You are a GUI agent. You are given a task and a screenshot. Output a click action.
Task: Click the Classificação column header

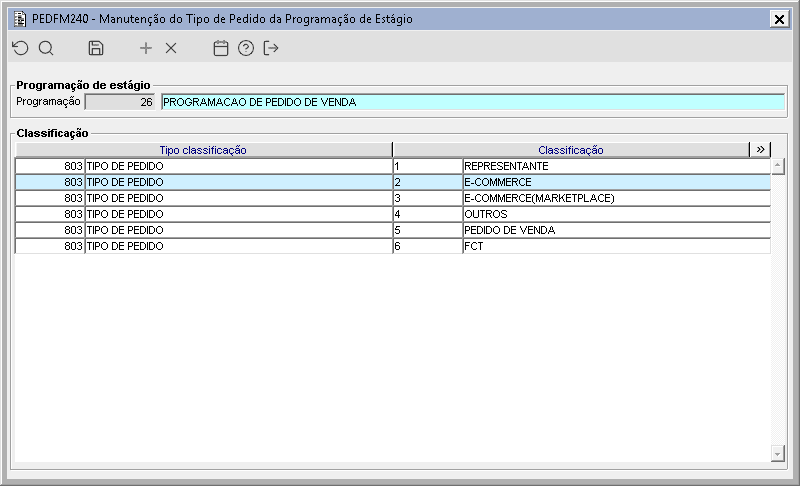(571, 150)
